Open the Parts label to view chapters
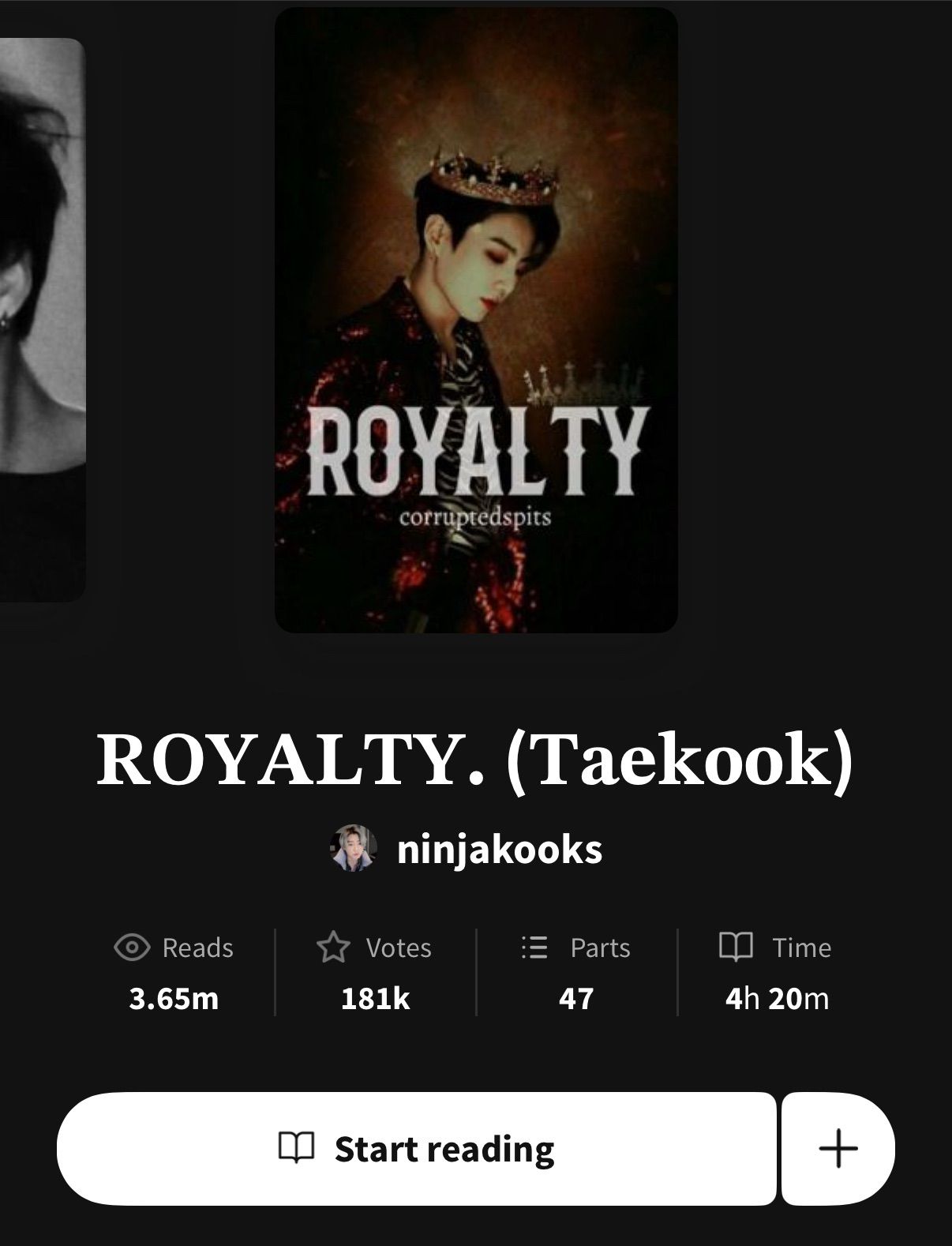Image resolution: width=952 pixels, height=1246 pixels. click(600, 948)
